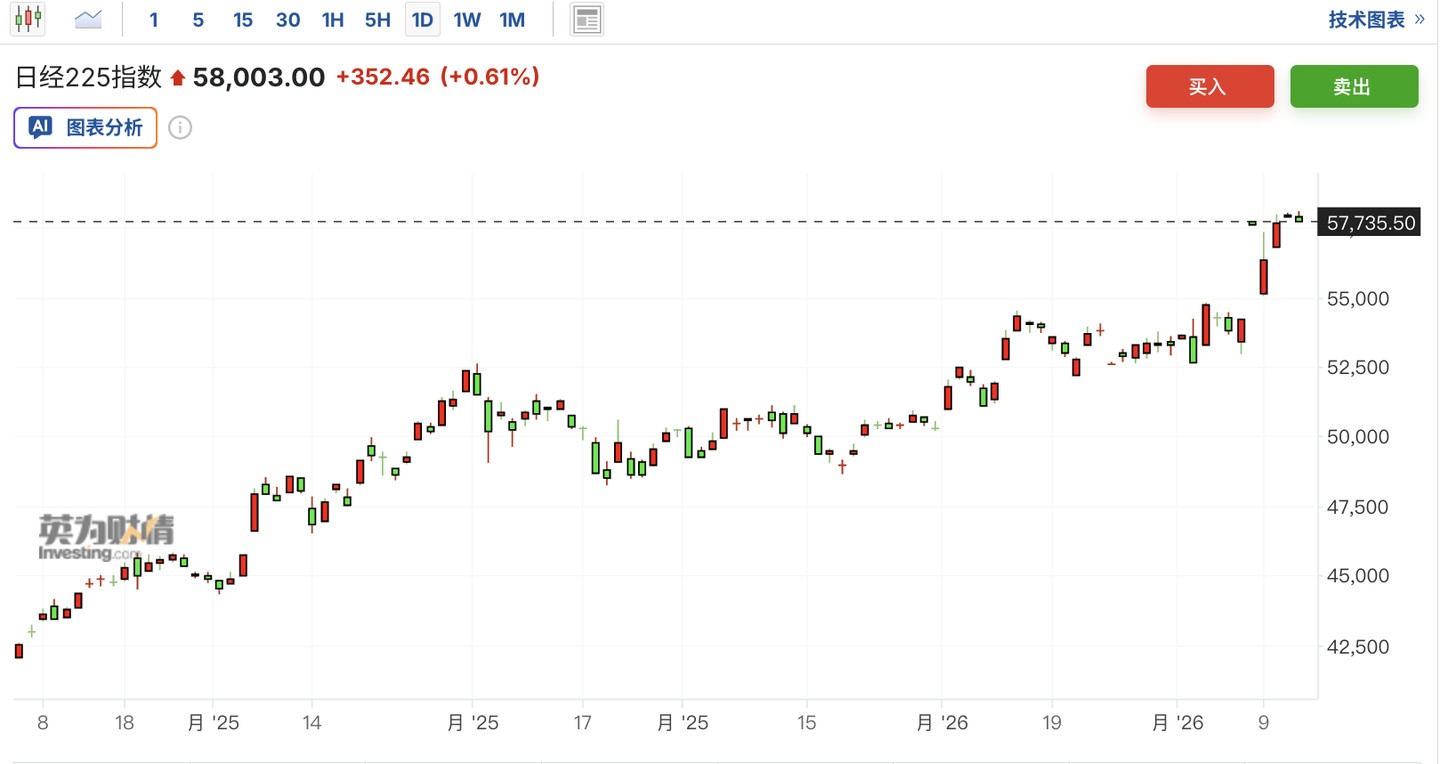Choose the 15-minute interval
The width and height of the screenshot is (1440, 764).
(x=243, y=20)
